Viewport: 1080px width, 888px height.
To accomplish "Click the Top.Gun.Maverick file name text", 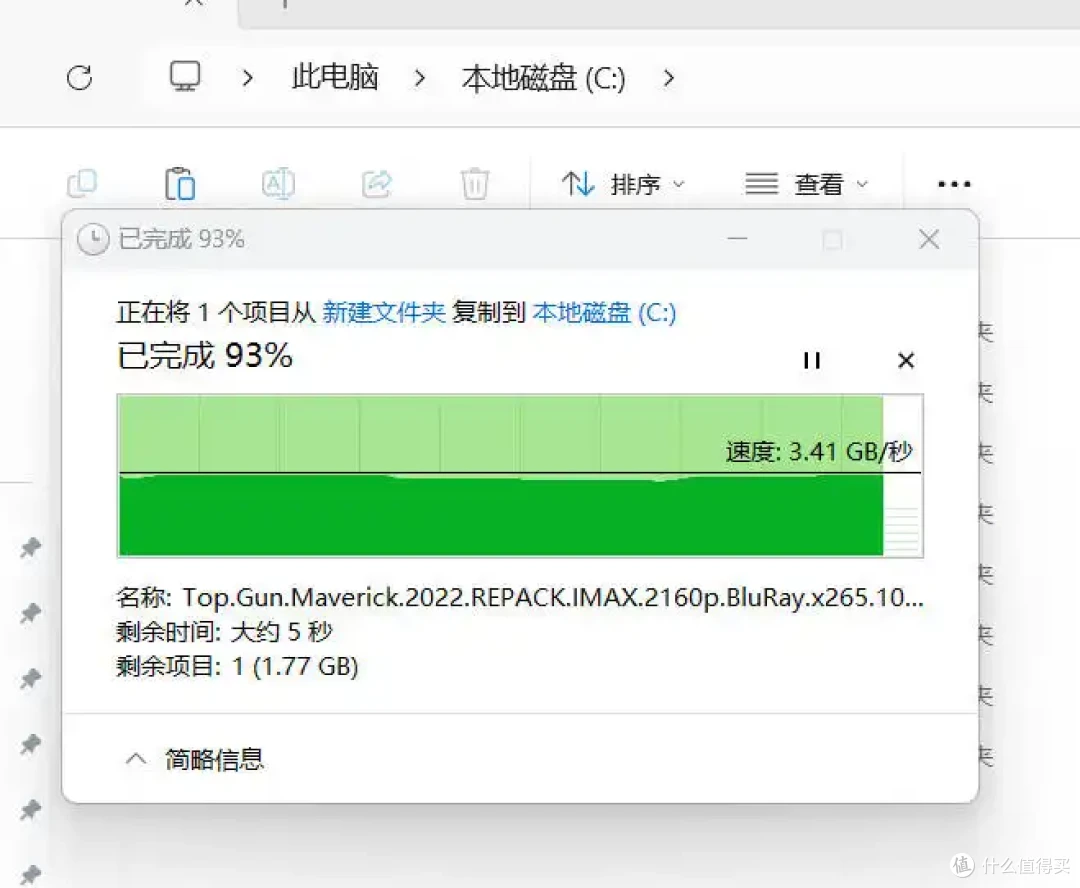I will pos(553,597).
